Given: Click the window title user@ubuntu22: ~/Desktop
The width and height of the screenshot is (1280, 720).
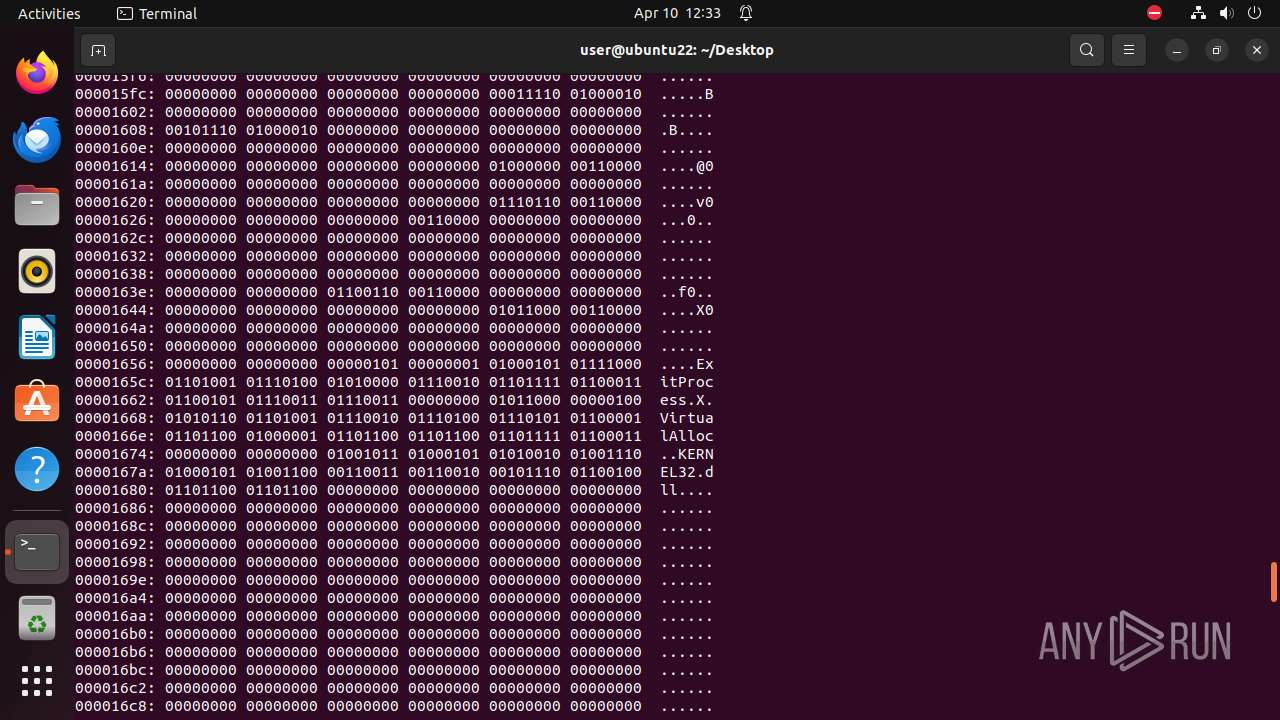Looking at the screenshot, I should pyautogui.click(x=677, y=50).
